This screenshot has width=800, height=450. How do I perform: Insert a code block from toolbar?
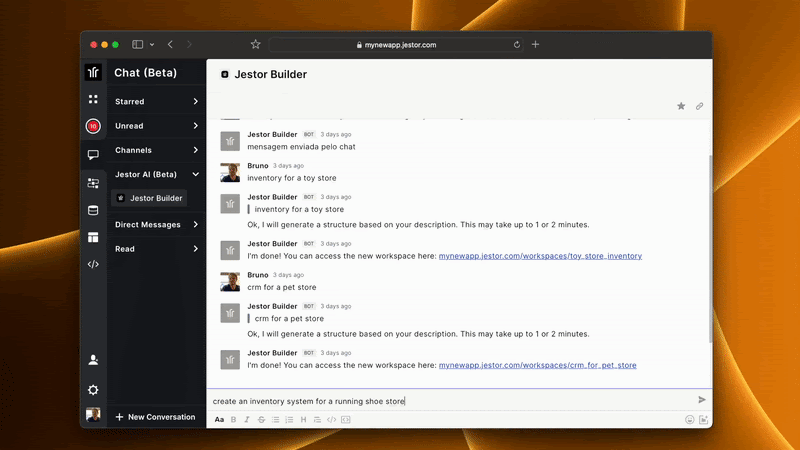click(346, 419)
